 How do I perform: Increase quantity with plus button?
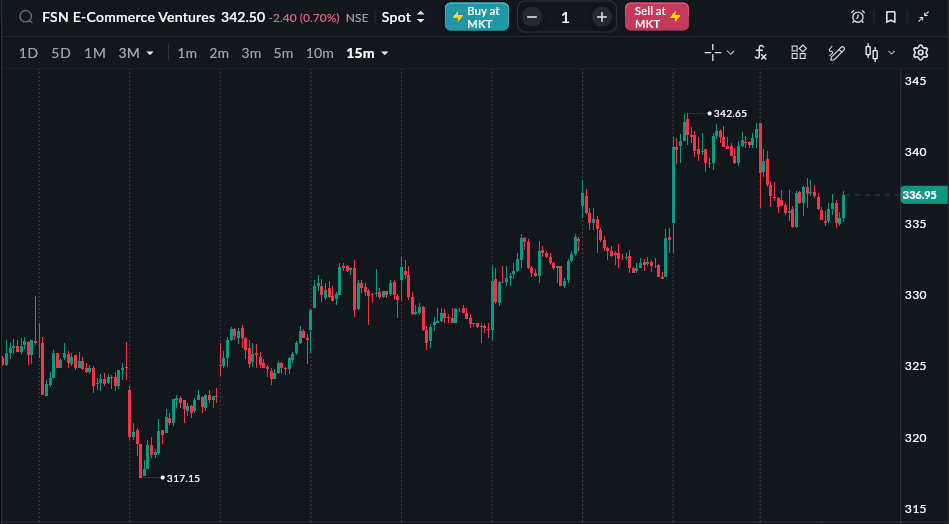[x=602, y=17]
